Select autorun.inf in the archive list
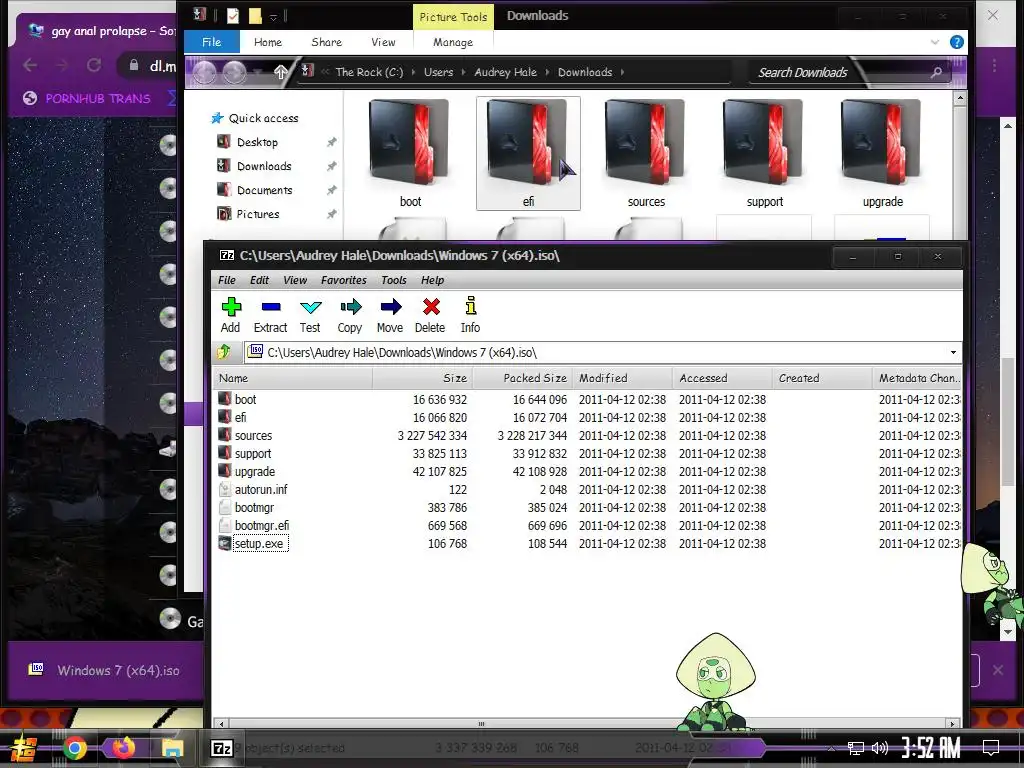 tap(588, 489)
